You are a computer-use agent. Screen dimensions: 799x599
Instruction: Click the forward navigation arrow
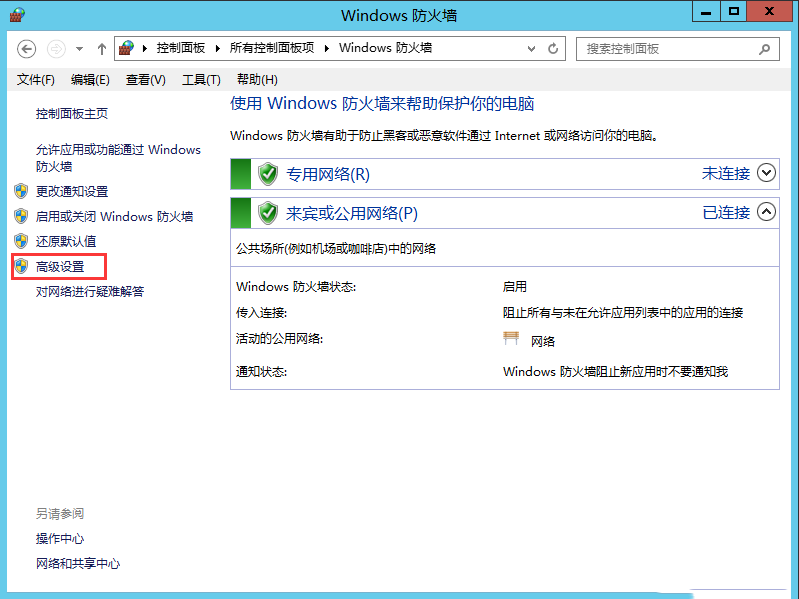point(56,49)
